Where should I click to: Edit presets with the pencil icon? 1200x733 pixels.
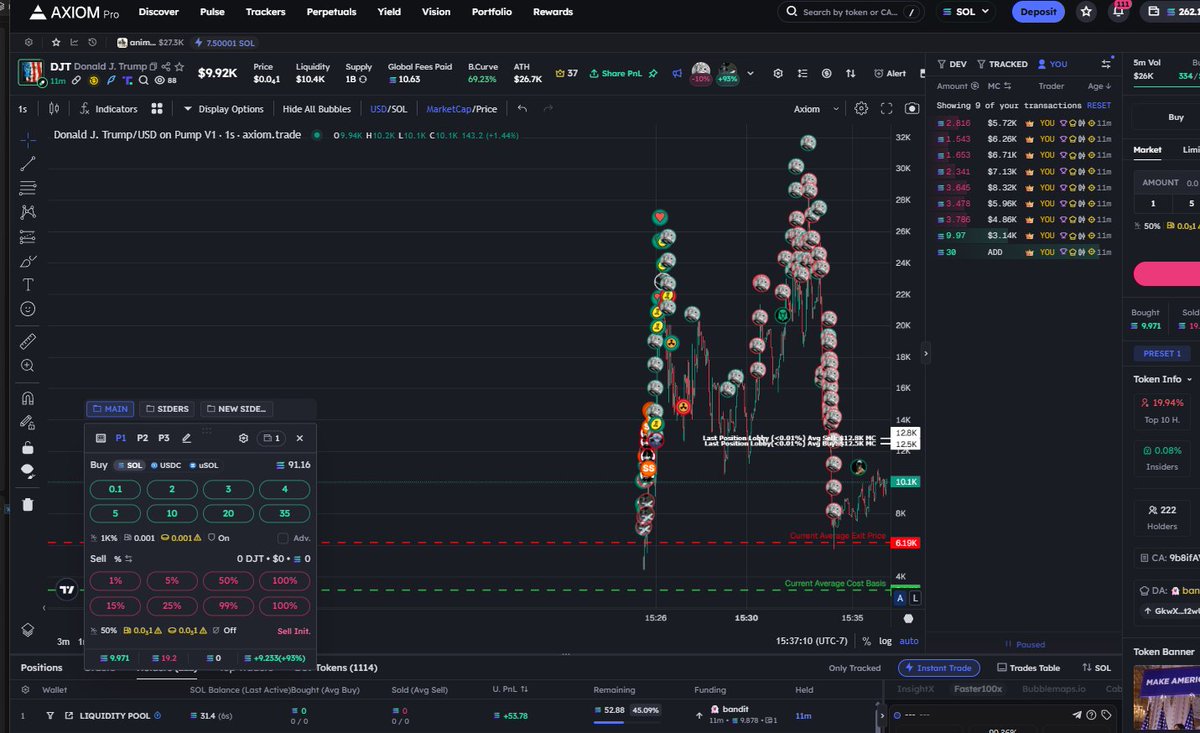[186, 438]
